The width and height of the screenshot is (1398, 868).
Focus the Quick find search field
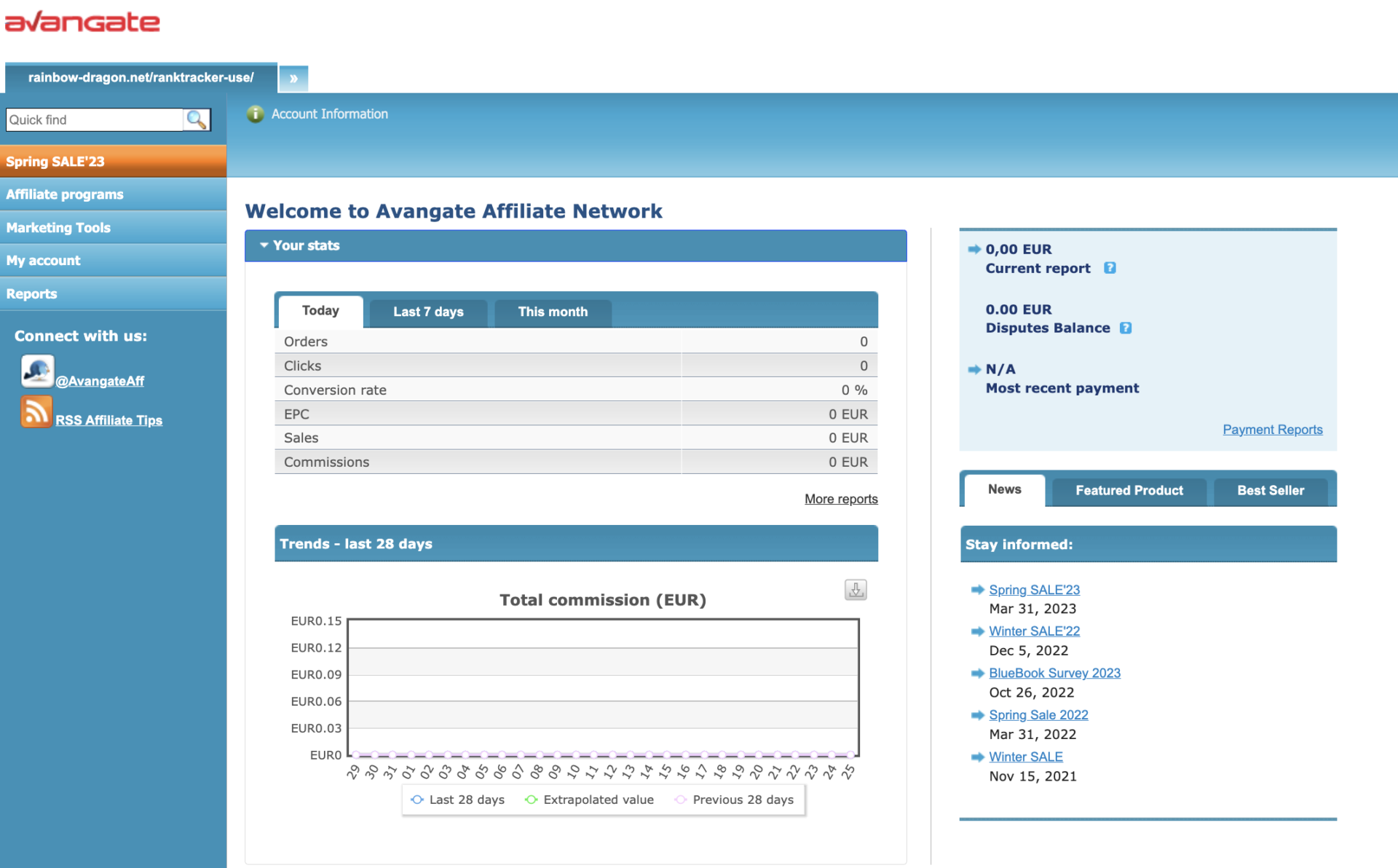point(95,119)
